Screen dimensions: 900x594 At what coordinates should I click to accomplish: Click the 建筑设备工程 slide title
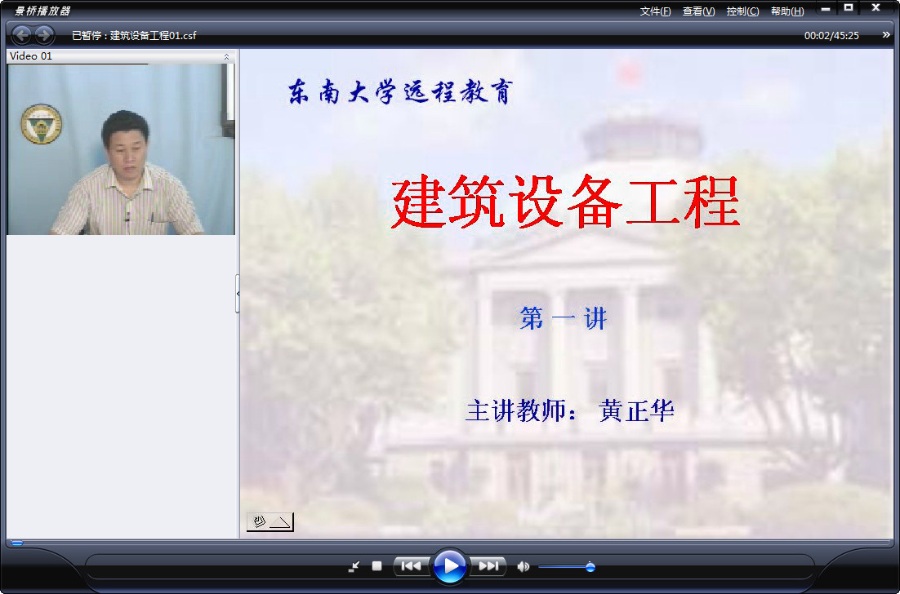coord(565,201)
